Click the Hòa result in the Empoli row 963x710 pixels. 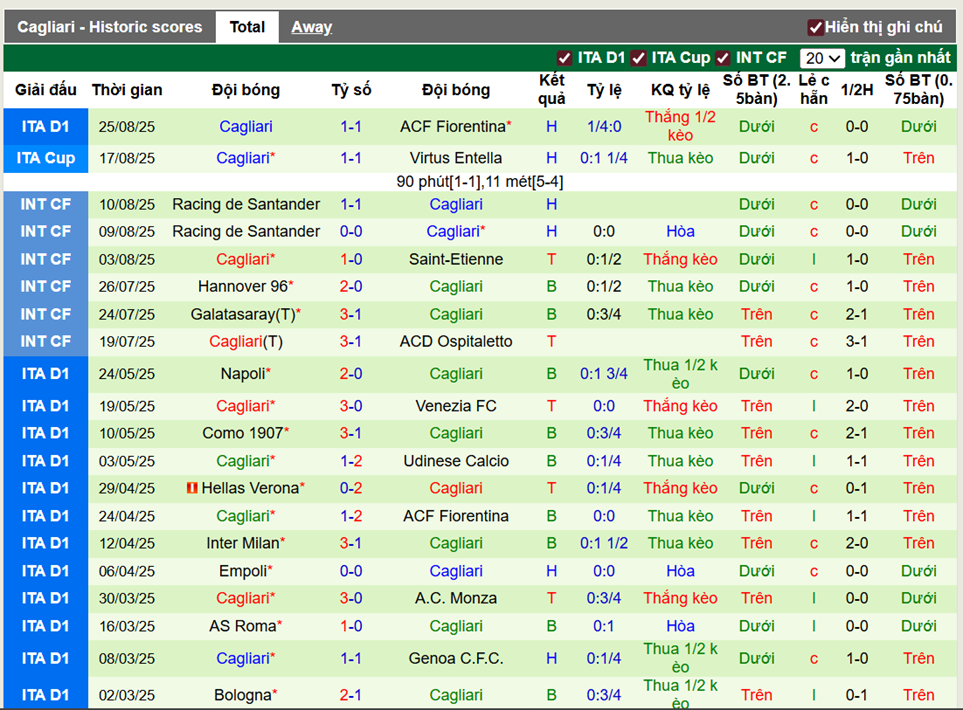point(680,571)
